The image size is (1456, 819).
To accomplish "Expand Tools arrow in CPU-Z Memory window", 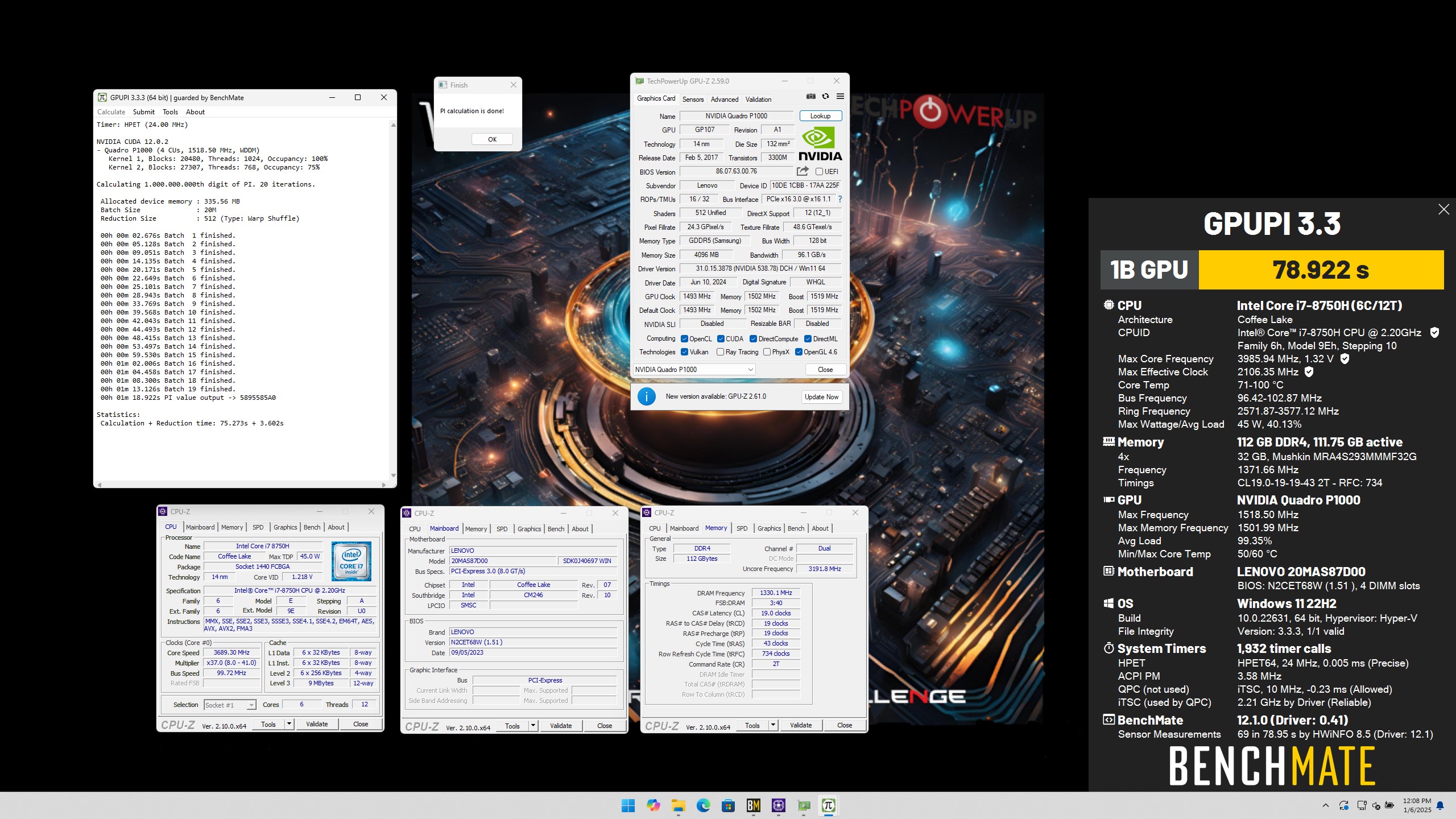I will 773,725.
